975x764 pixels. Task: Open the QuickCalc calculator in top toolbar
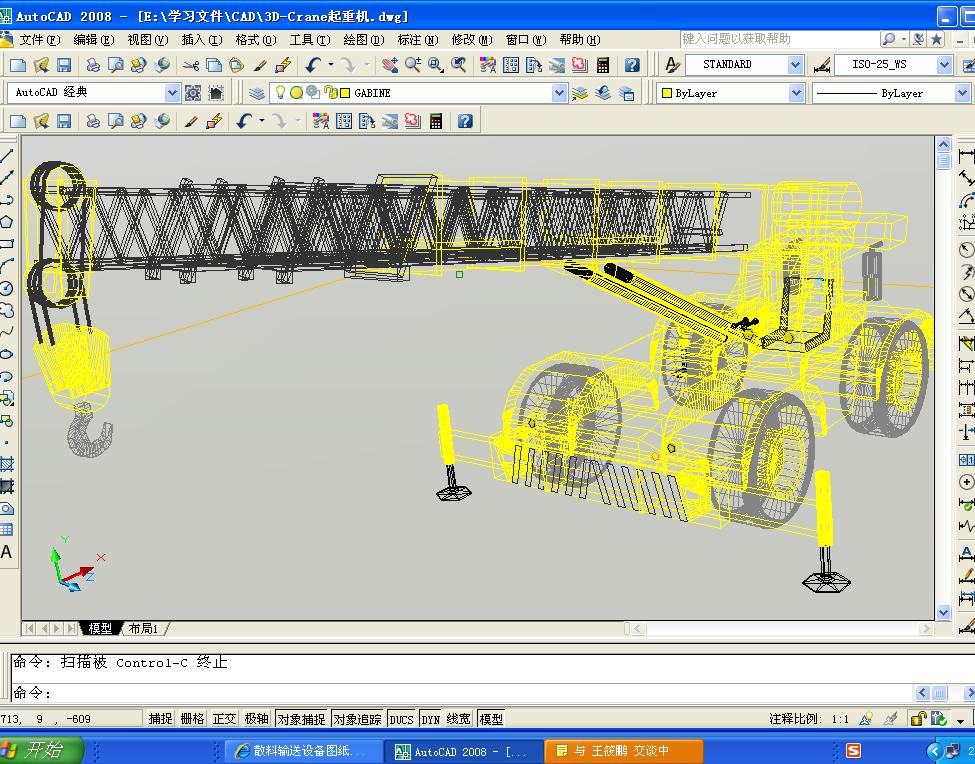coord(603,65)
